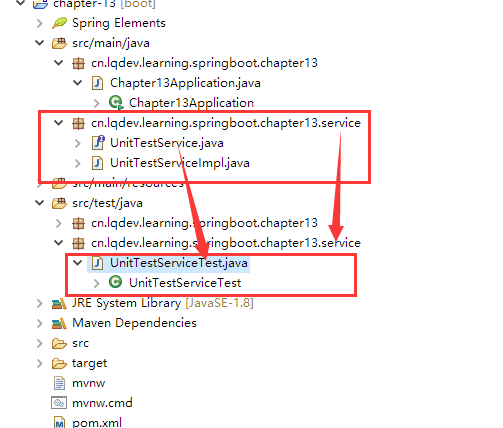Collapse the src/test/java folder
The width and height of the screenshot is (503, 428).
point(40,203)
